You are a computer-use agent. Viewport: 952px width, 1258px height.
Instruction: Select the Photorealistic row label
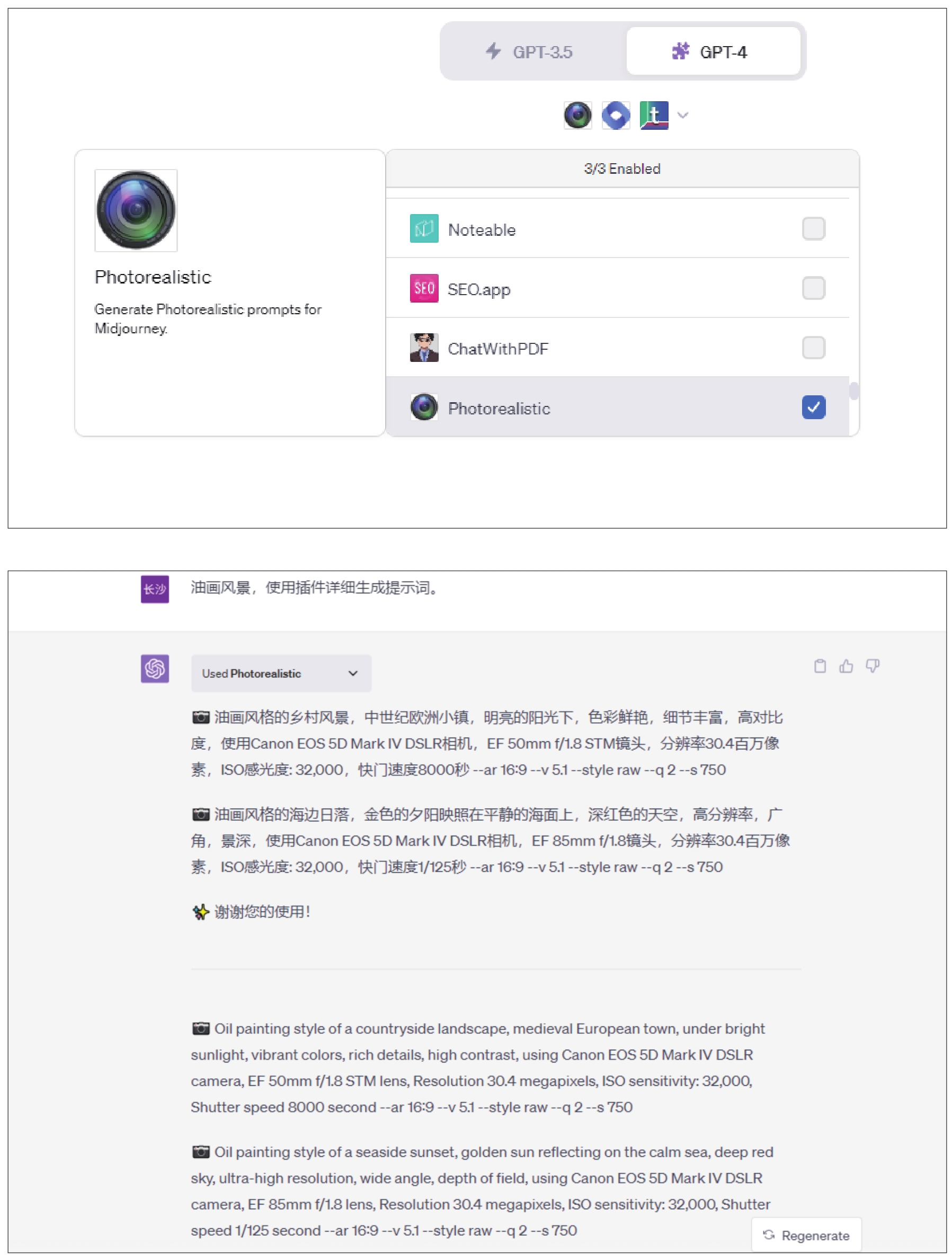[x=499, y=409]
